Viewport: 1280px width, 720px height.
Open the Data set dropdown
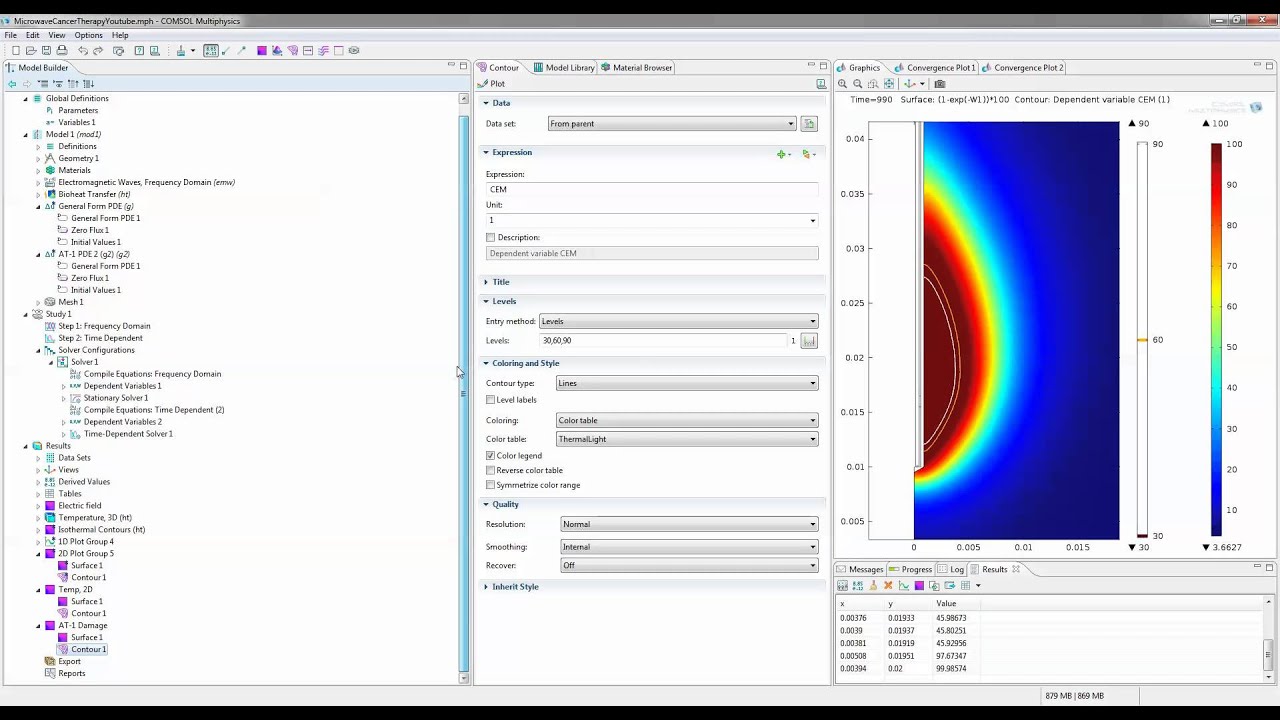[x=672, y=124]
